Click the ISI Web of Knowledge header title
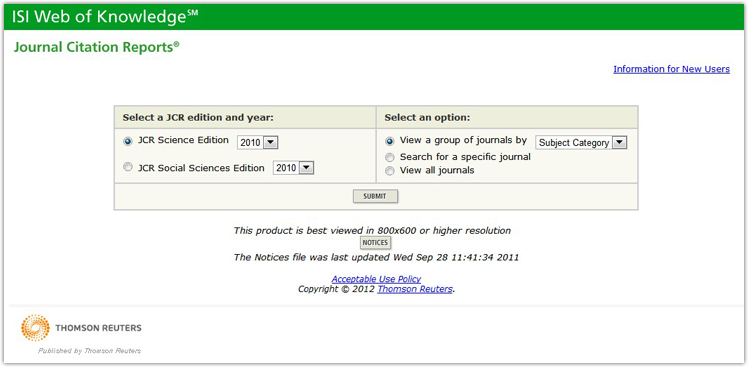The width and height of the screenshot is (749, 368). (x=105, y=17)
